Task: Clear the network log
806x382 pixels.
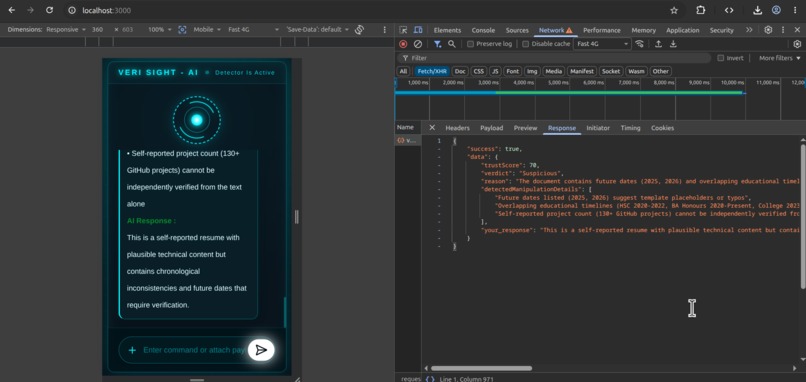Action: (418, 44)
